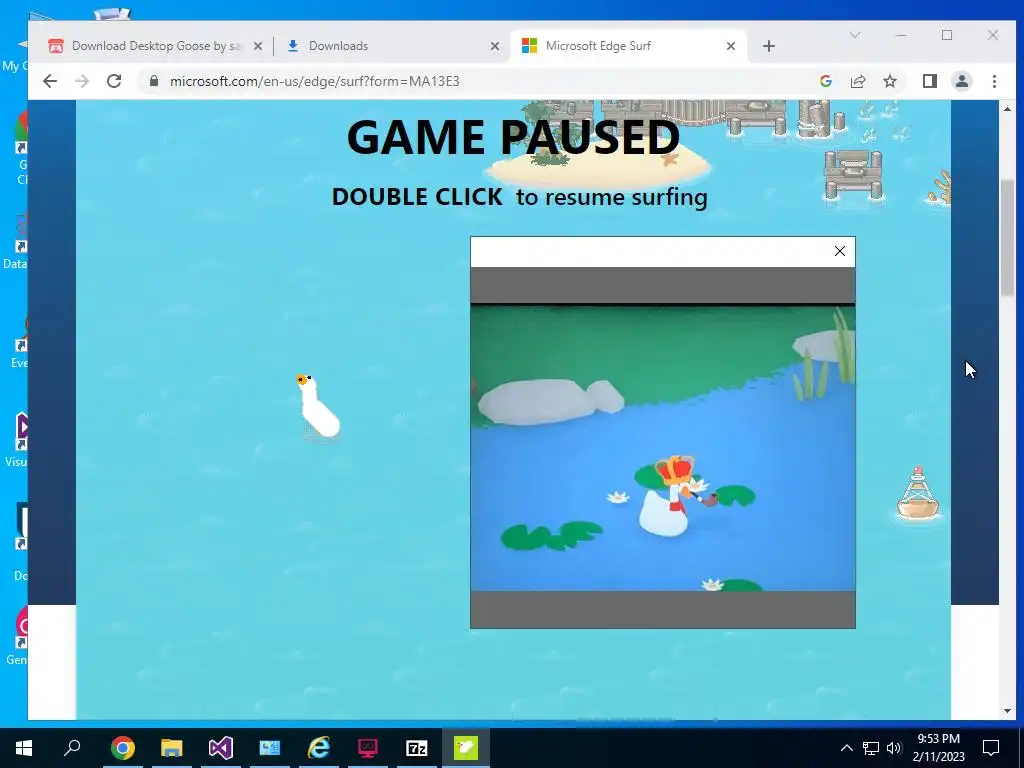Screen dimensions: 1024x768
Task: Open the pink monitor app on taskbar
Action: 368,748
